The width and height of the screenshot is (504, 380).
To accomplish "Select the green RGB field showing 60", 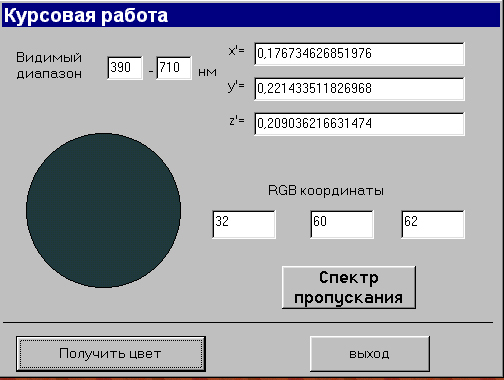I will pyautogui.click(x=342, y=224).
